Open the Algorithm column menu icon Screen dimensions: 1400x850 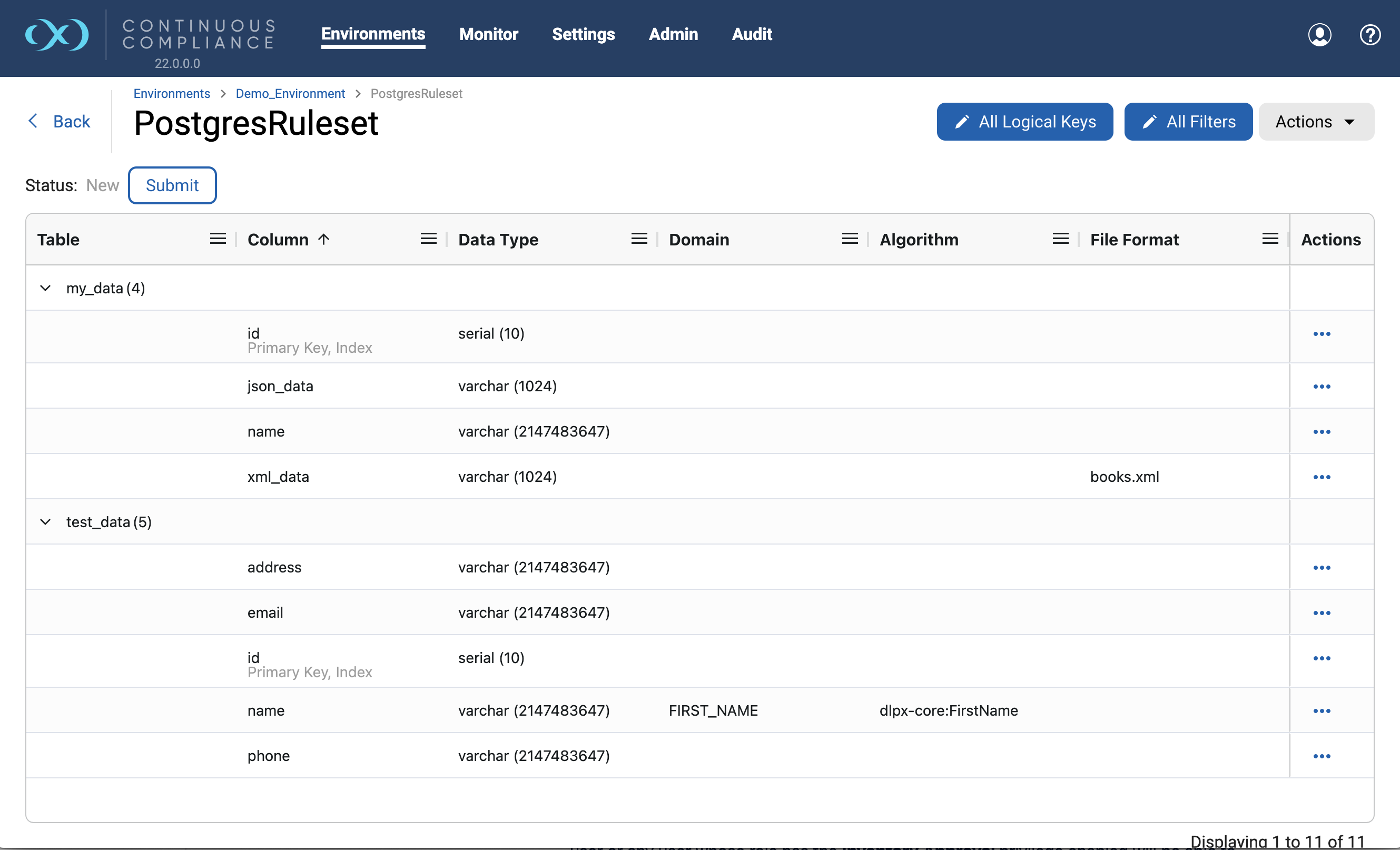click(1060, 239)
